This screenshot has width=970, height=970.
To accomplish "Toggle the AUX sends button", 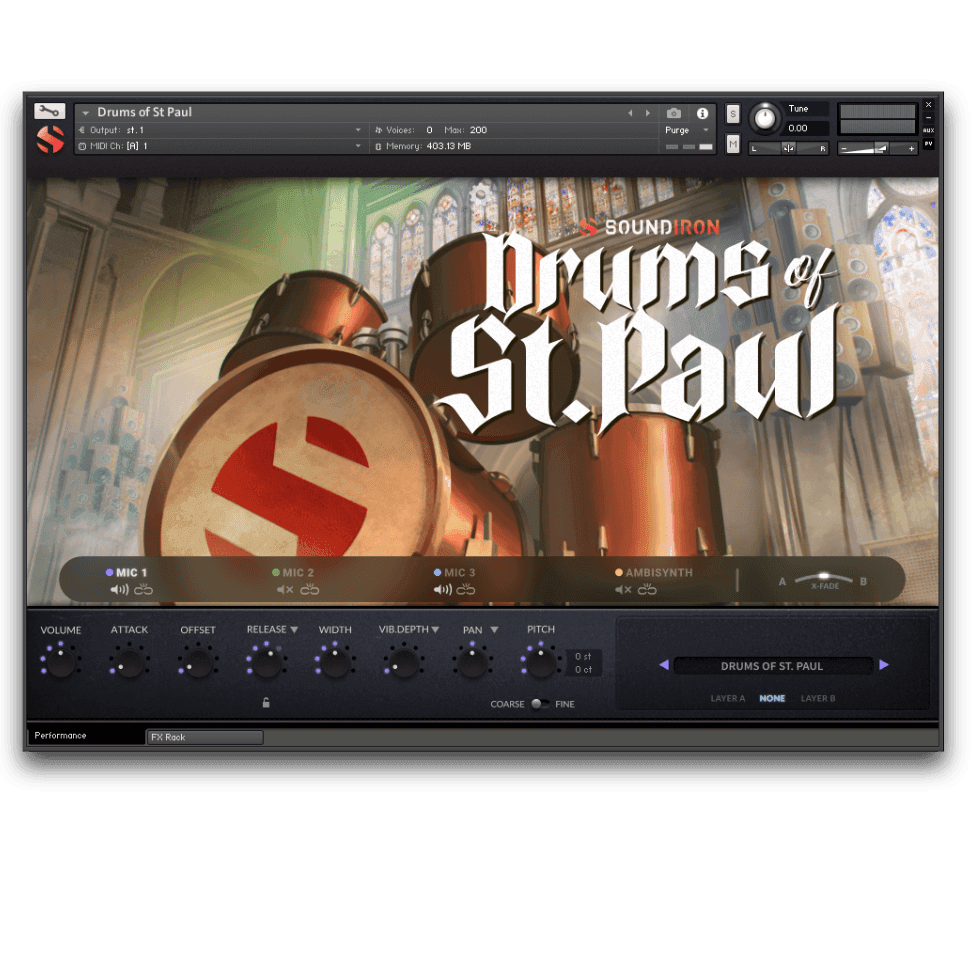I will [x=929, y=131].
